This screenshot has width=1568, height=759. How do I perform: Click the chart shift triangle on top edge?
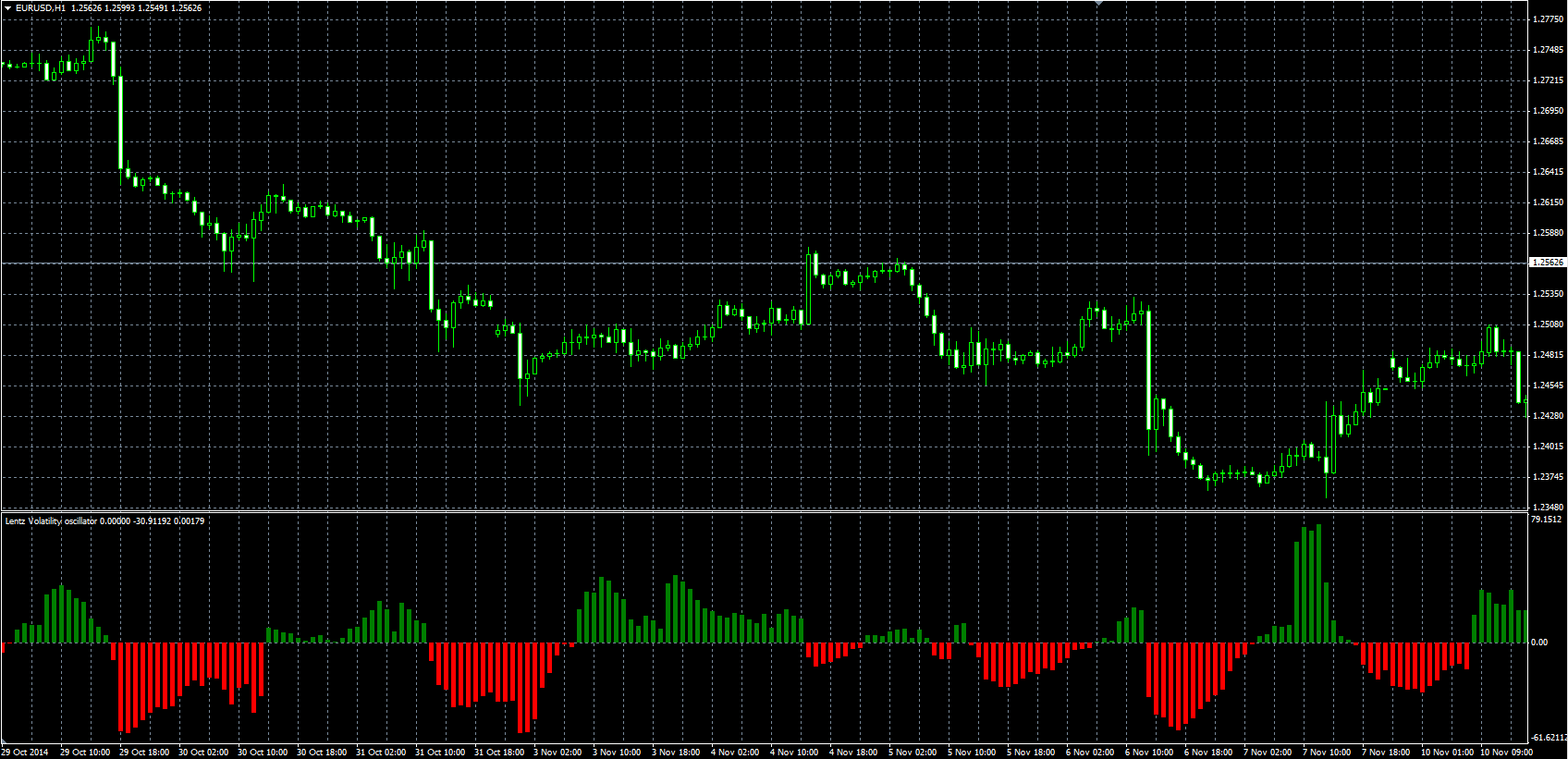pyautogui.click(x=1098, y=4)
